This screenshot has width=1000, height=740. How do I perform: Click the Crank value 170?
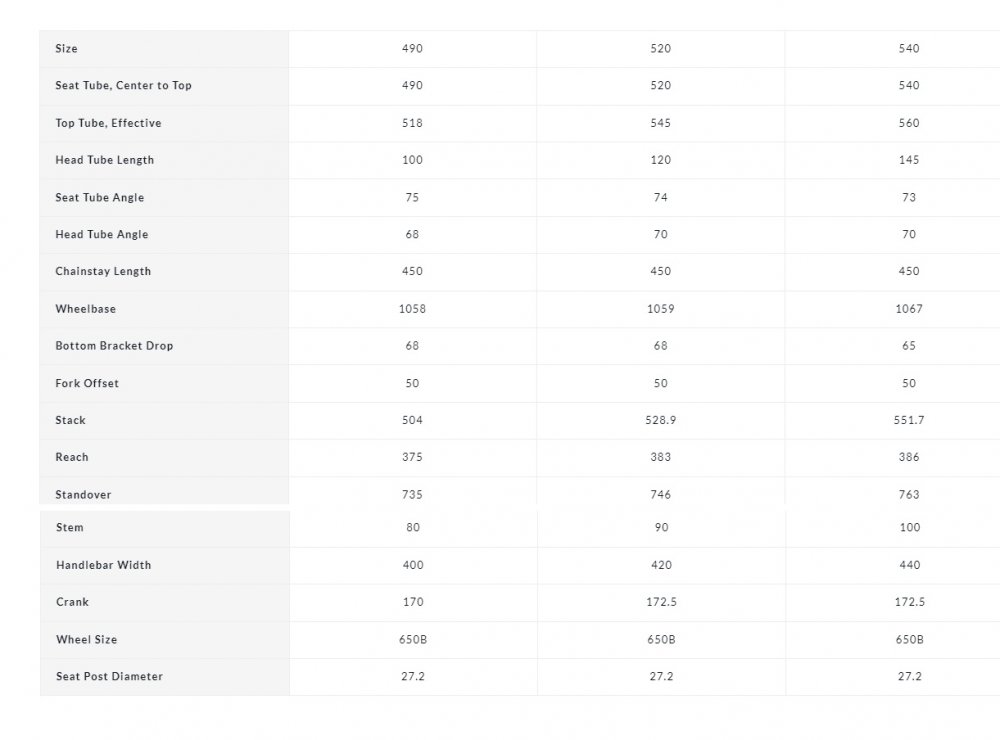pyautogui.click(x=413, y=602)
